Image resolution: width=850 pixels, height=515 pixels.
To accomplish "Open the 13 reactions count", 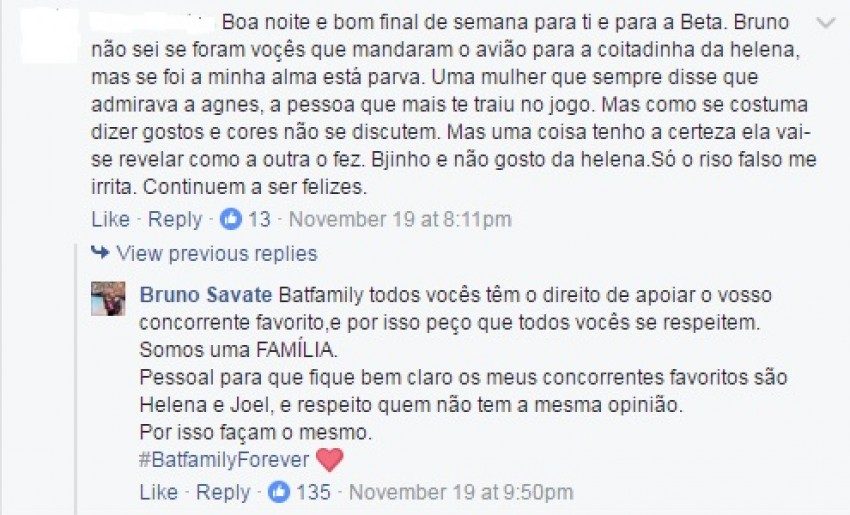I will (259, 219).
